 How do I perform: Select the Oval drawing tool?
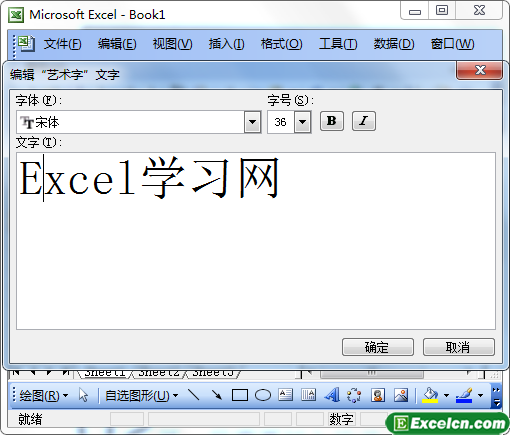(x=263, y=395)
